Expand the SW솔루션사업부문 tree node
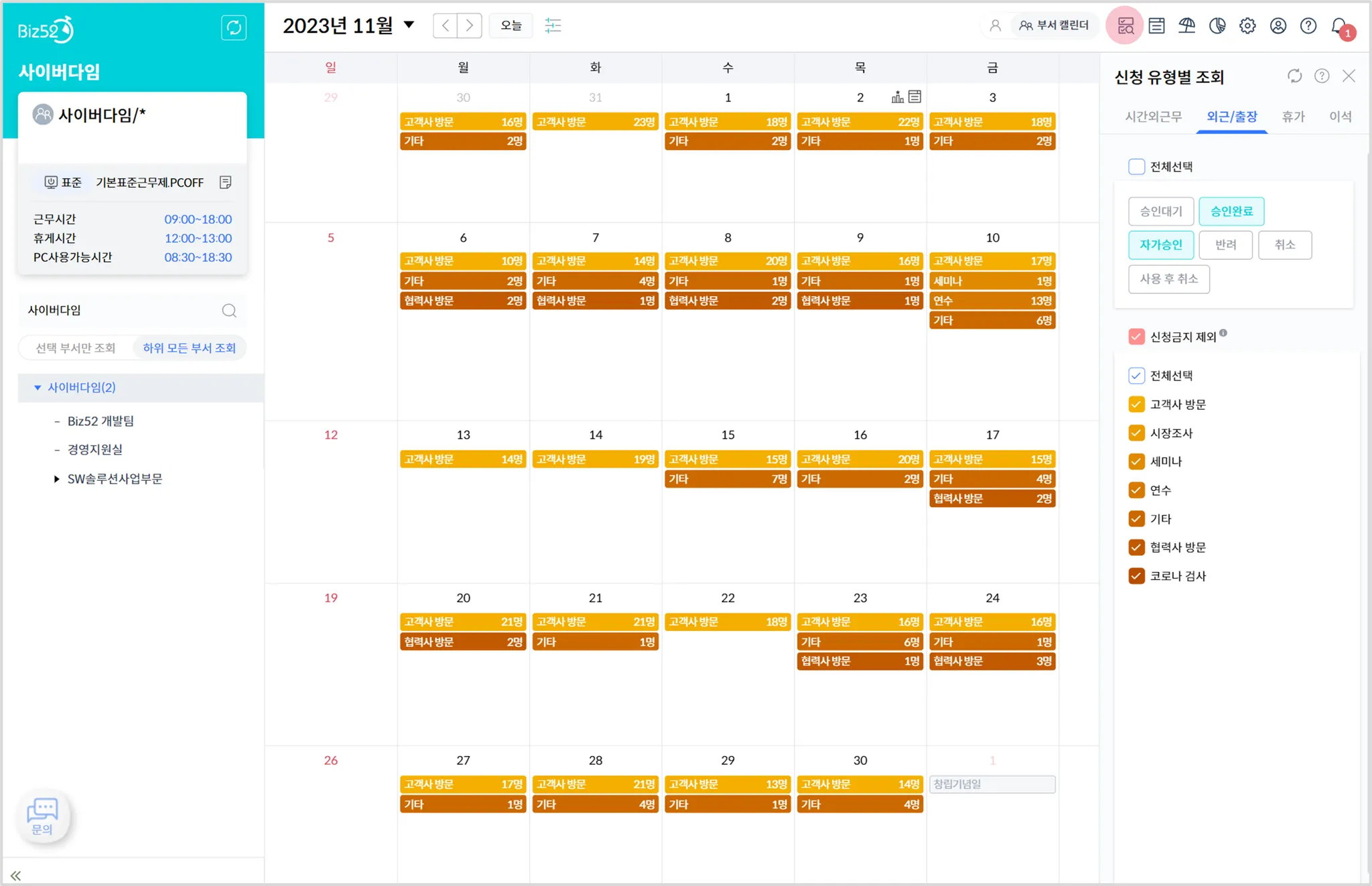 coord(56,479)
